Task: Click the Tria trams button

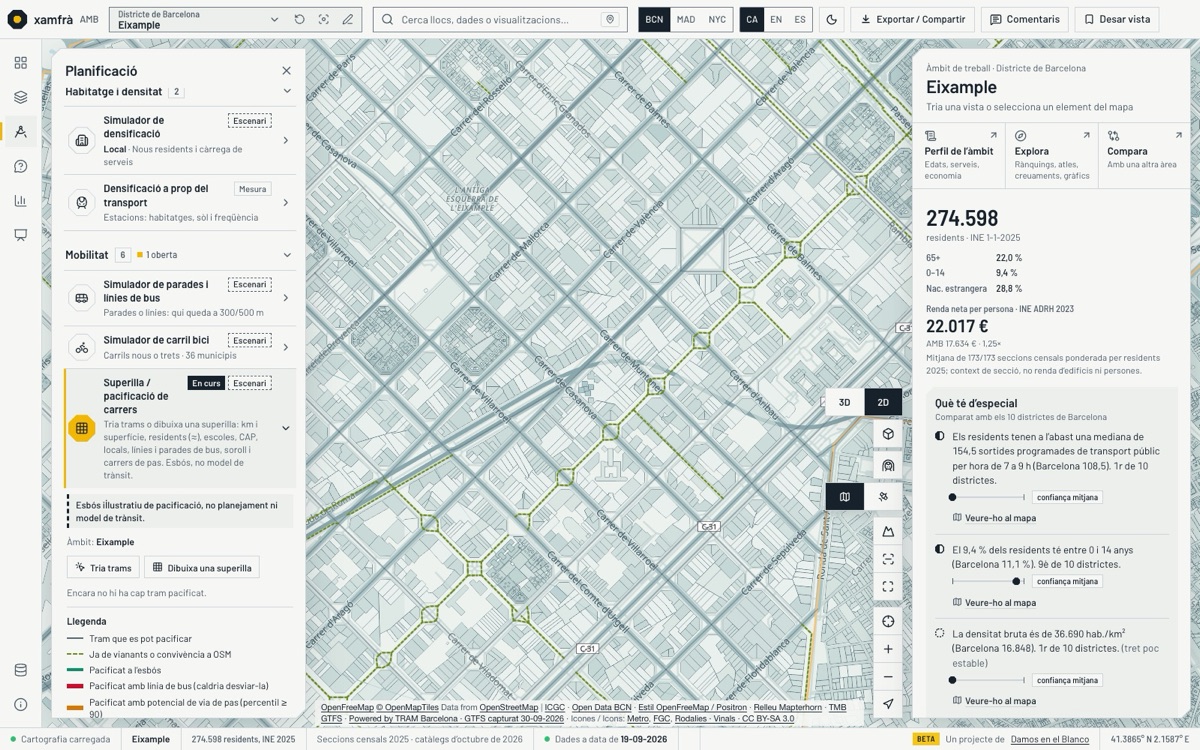Action: tap(104, 567)
